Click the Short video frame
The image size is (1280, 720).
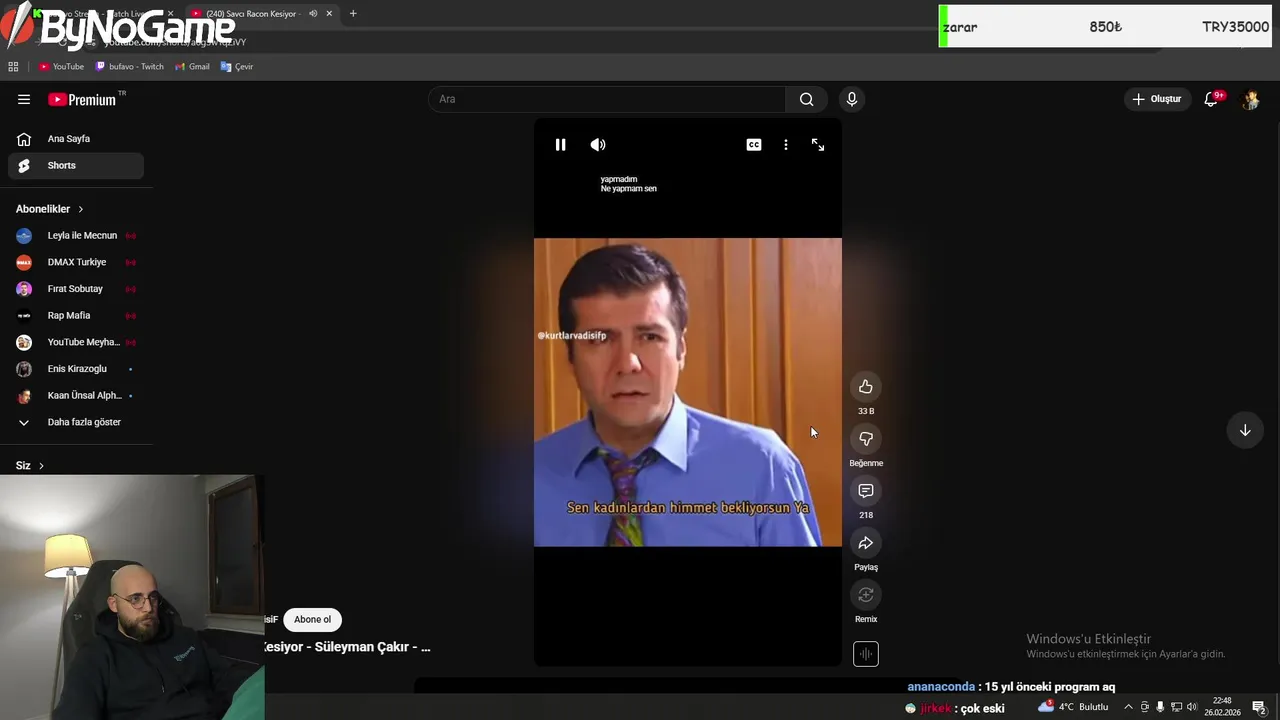tap(688, 392)
